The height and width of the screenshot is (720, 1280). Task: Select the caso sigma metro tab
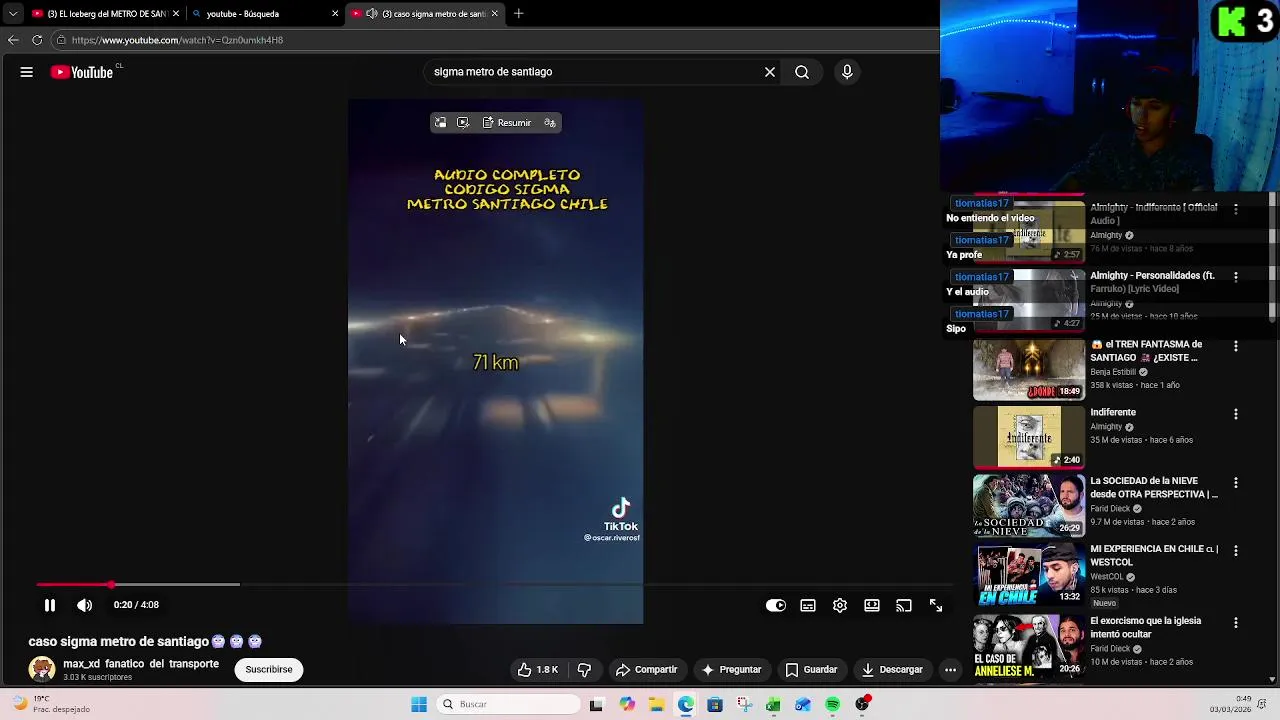tap(425, 14)
